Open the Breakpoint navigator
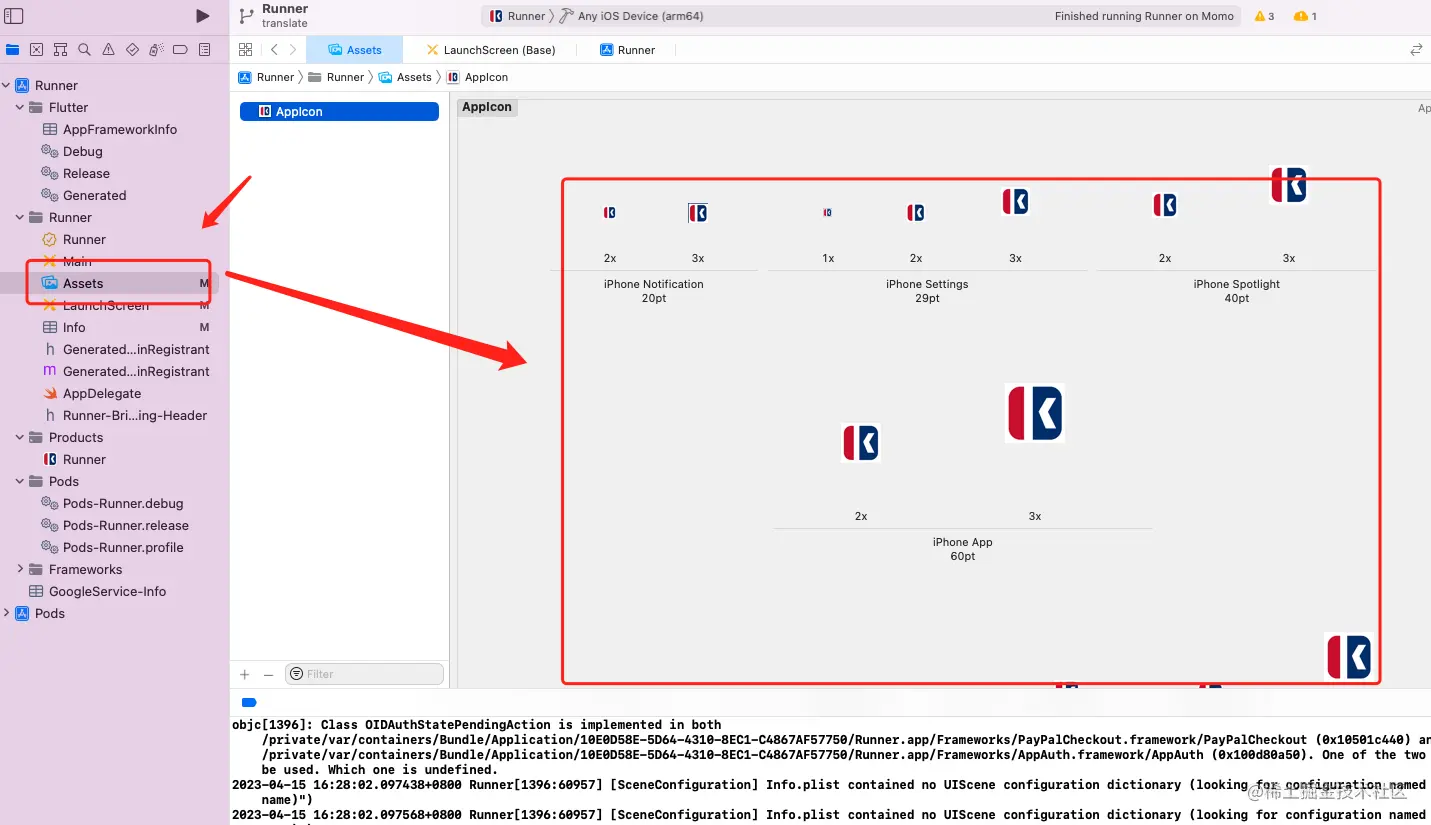 (x=180, y=49)
